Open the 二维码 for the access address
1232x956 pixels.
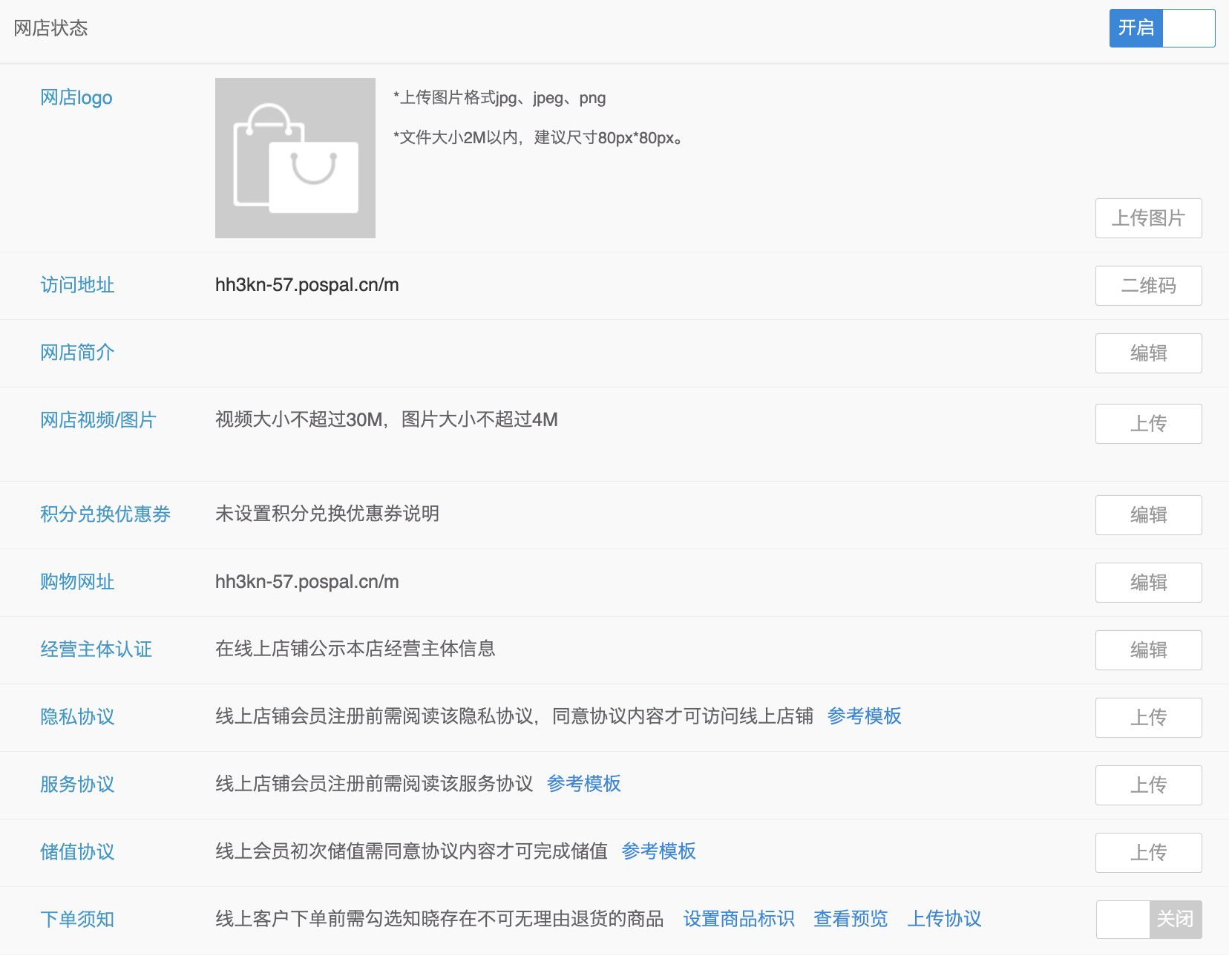(1148, 286)
